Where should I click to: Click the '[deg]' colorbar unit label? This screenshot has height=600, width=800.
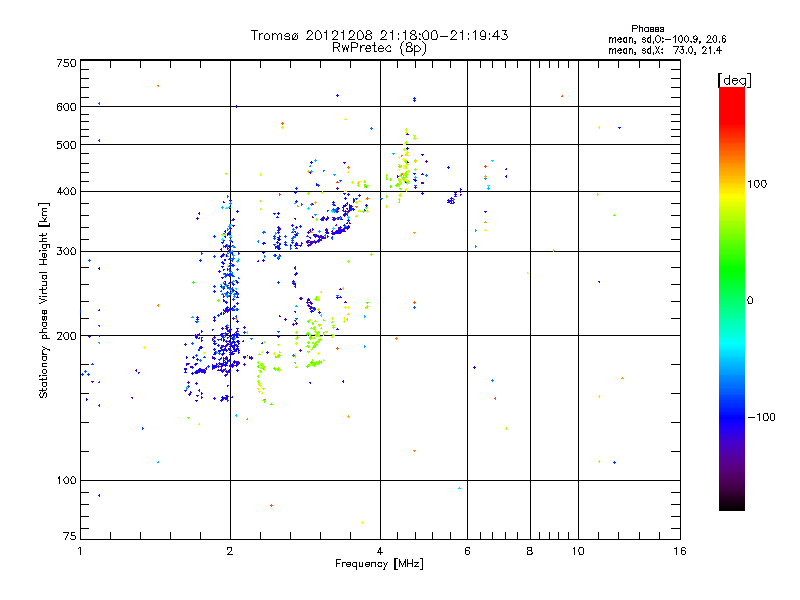734,80
